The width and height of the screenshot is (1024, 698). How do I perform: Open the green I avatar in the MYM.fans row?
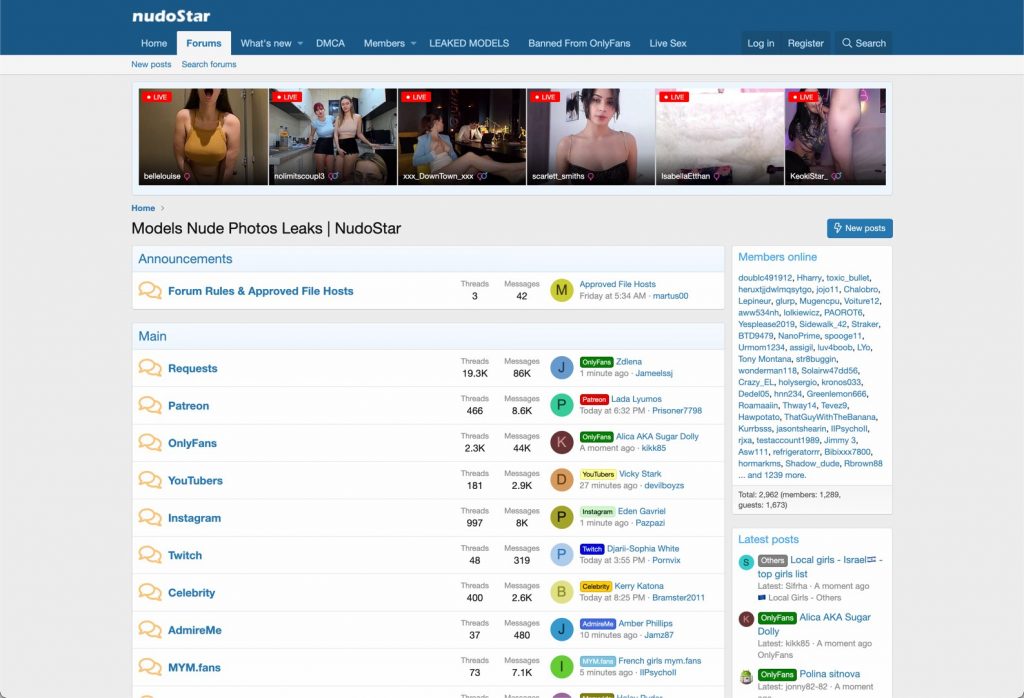coord(562,667)
